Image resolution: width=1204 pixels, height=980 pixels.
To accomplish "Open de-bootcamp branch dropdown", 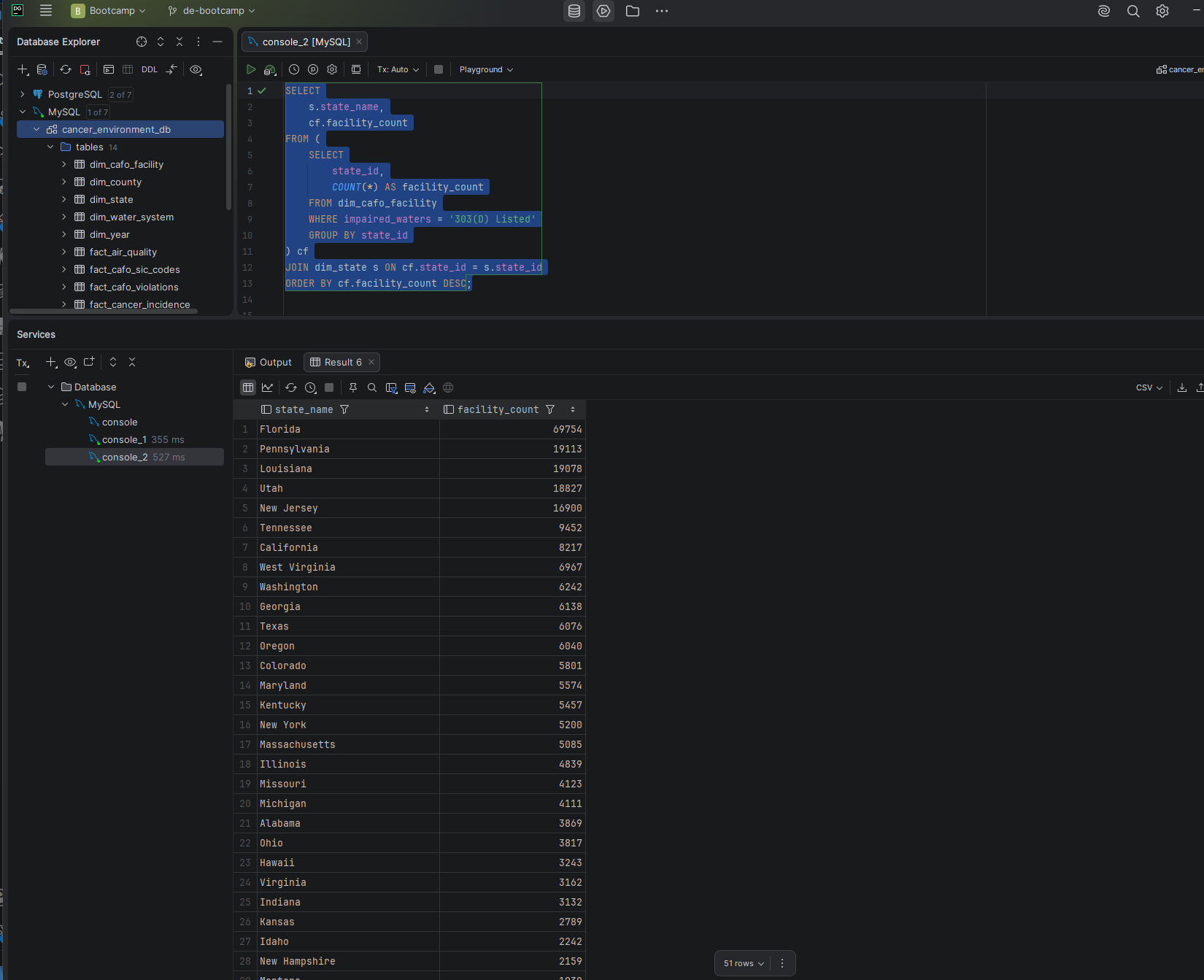I will (x=212, y=11).
